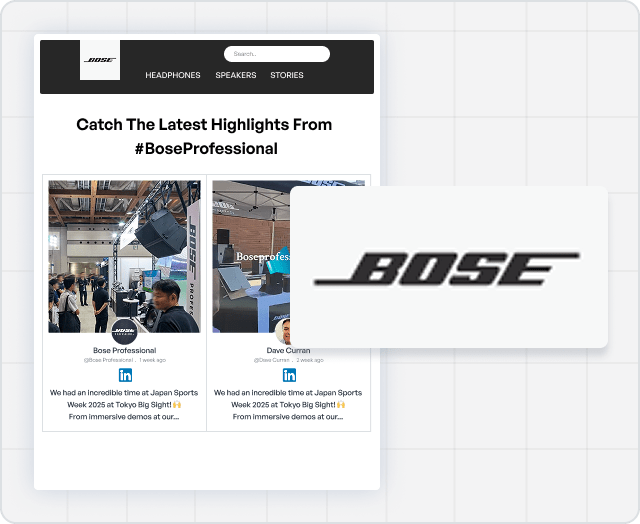
Task: Open the Bose Professional author name
Action: point(124,350)
